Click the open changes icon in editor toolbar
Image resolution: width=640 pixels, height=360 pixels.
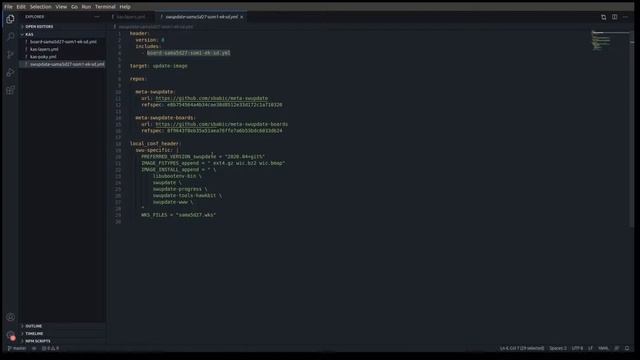603,17
